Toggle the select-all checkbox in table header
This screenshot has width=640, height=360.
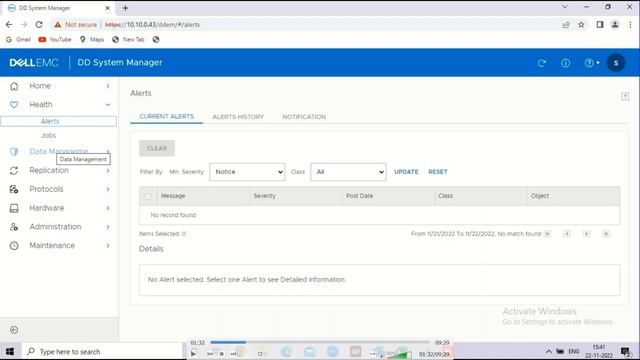tap(148, 196)
